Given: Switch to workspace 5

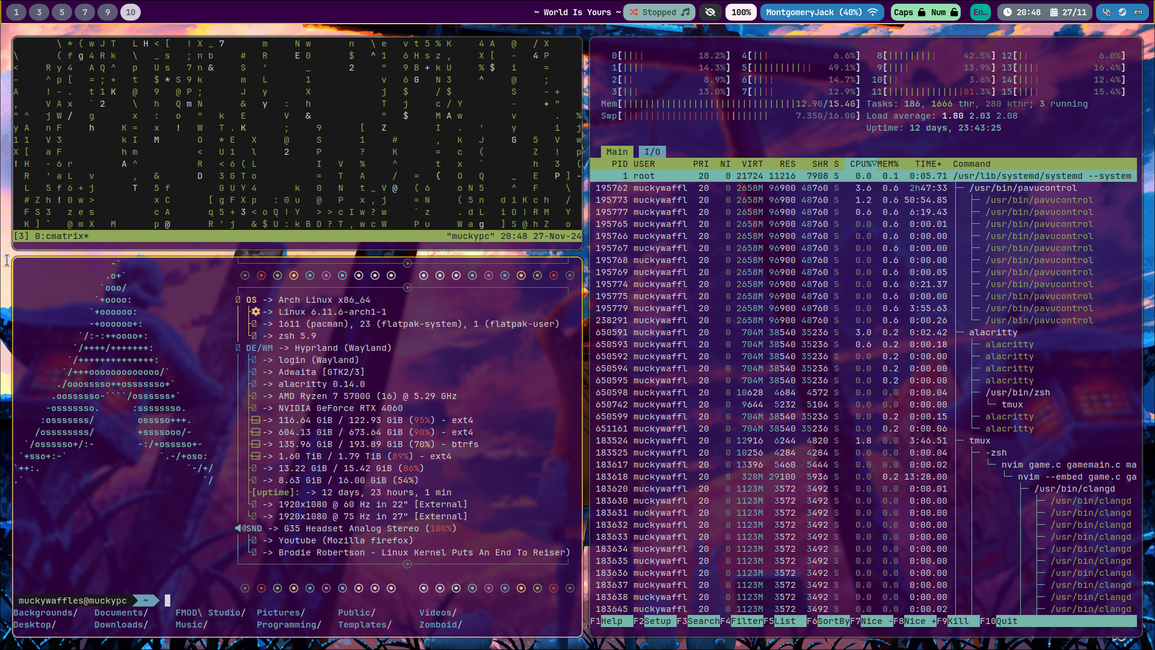Looking at the screenshot, I should coord(62,12).
